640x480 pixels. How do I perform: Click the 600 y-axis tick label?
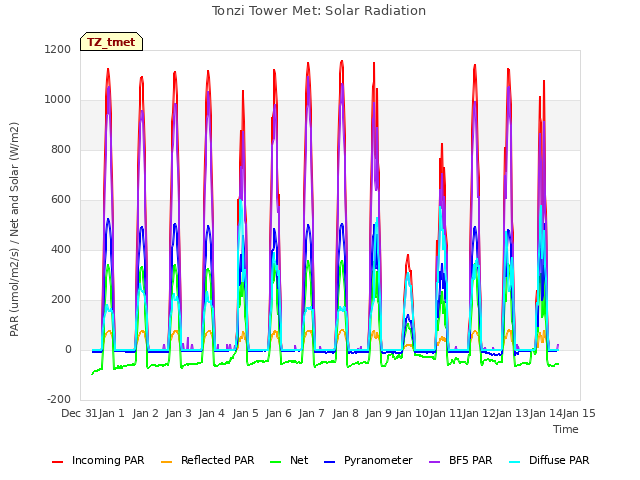[x=61, y=199]
